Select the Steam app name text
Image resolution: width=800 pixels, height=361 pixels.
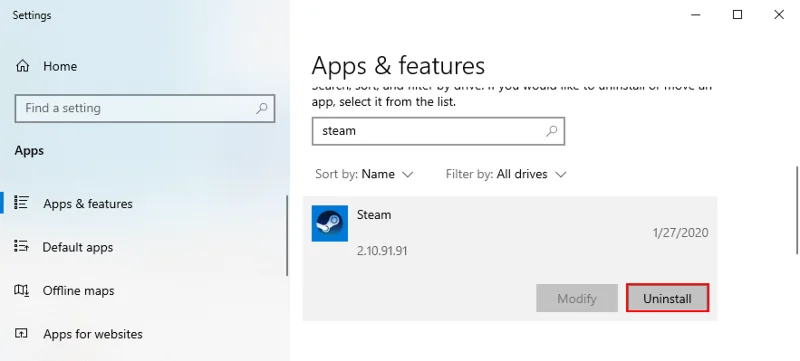(374, 215)
